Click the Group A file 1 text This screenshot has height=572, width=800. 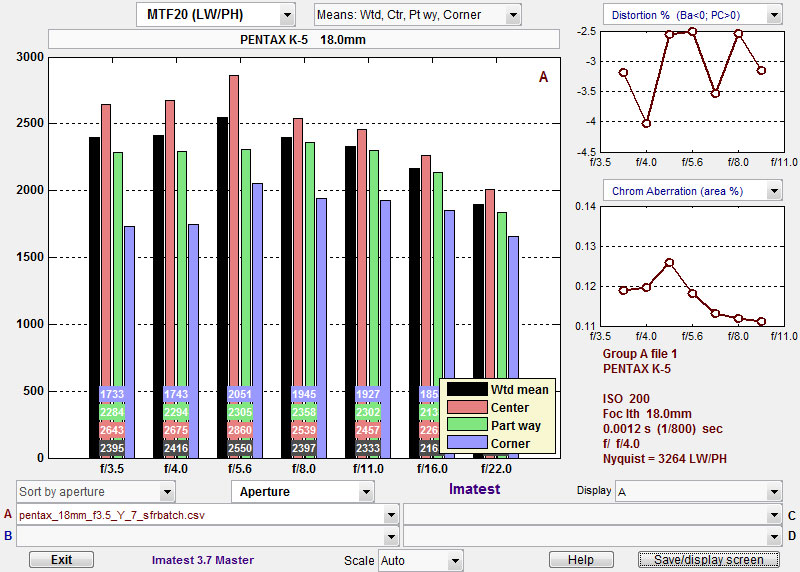[640, 354]
